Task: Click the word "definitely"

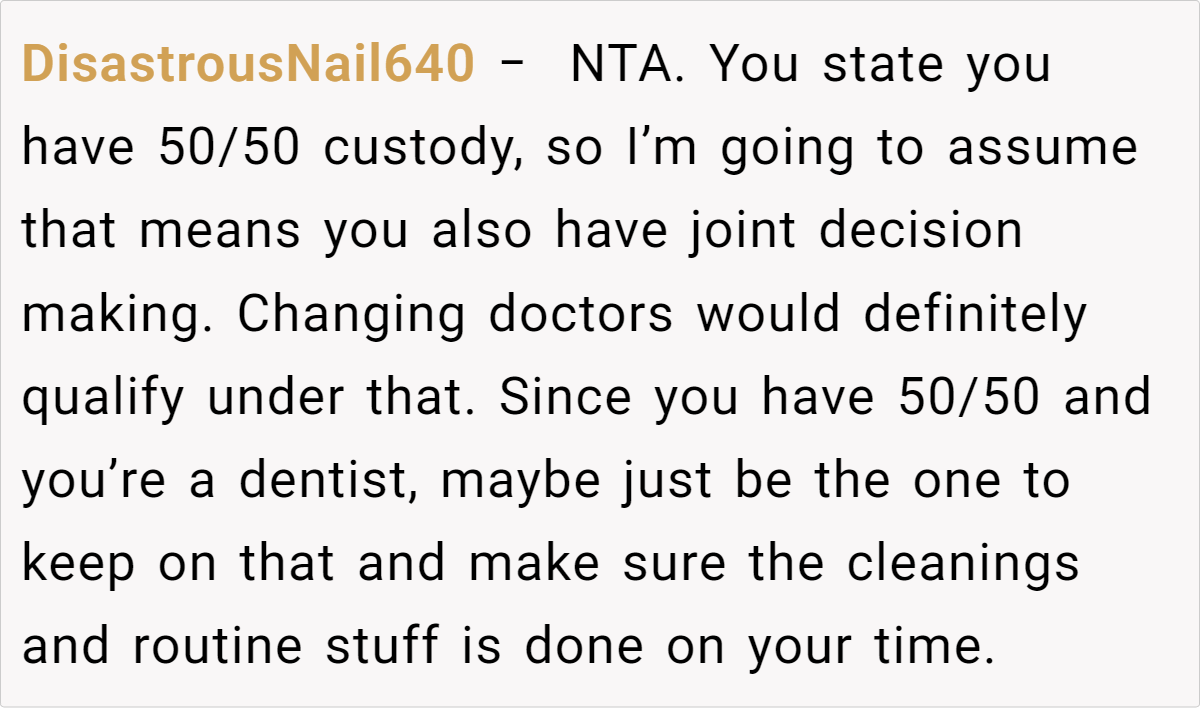Action: [974, 316]
